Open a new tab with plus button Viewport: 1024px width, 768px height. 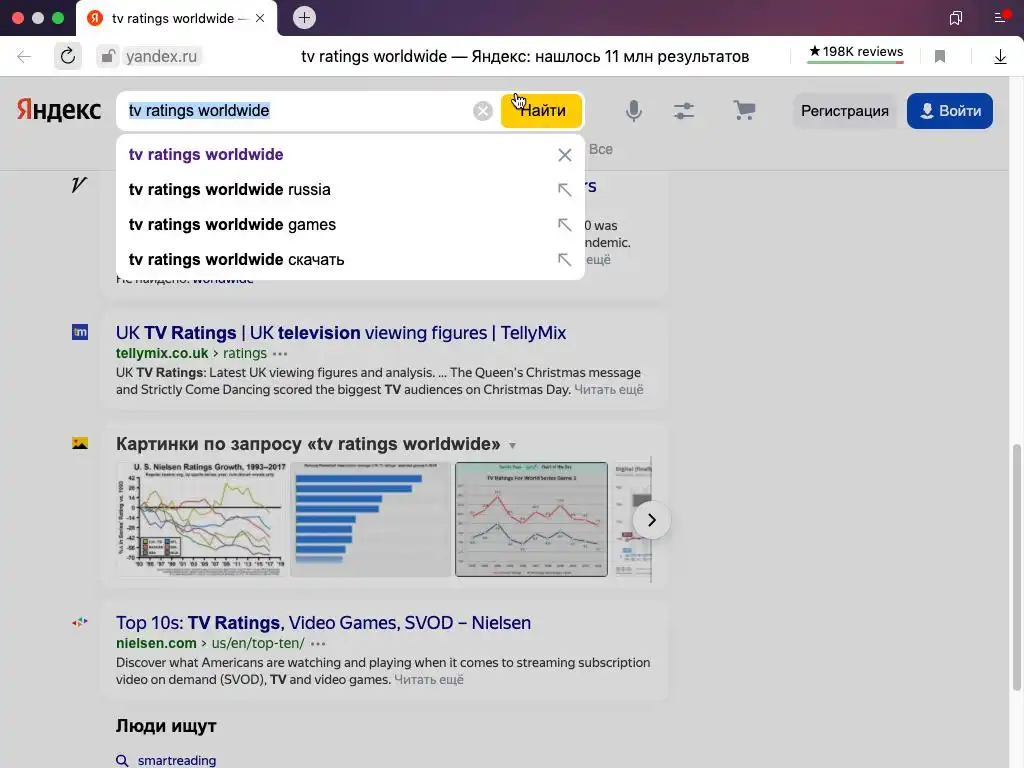pyautogui.click(x=304, y=18)
